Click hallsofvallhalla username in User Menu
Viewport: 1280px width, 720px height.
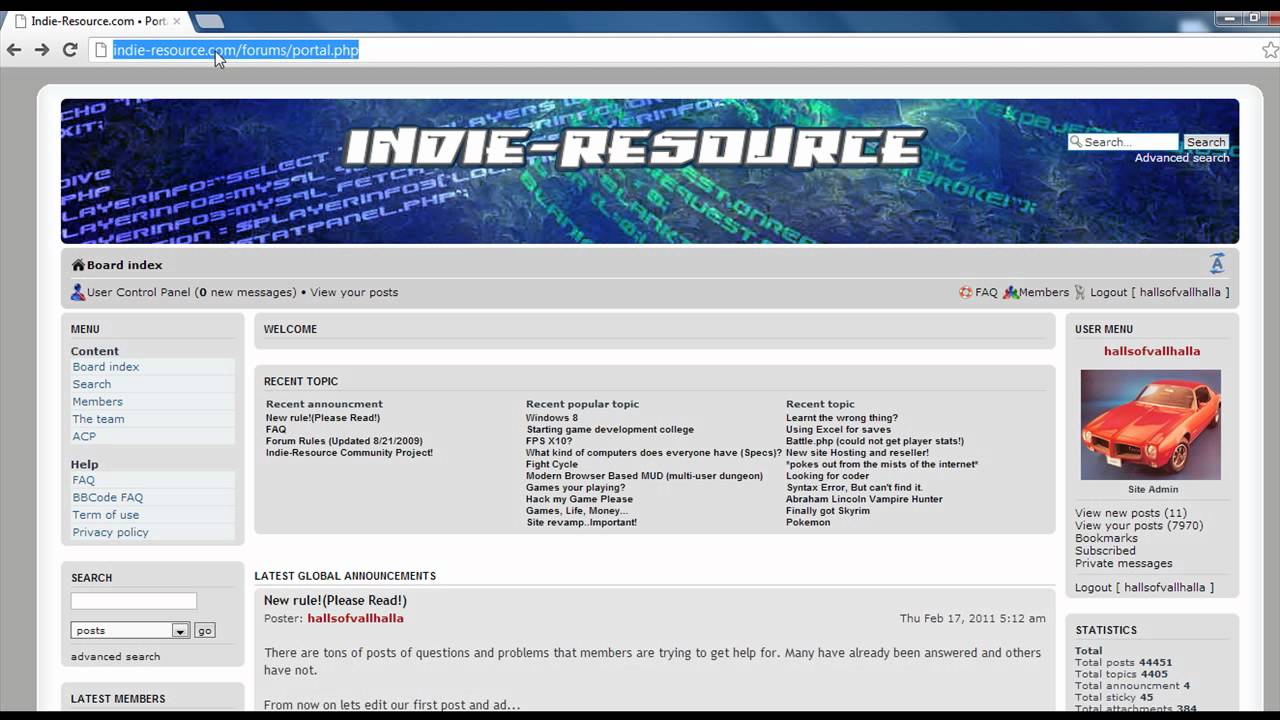click(1151, 351)
